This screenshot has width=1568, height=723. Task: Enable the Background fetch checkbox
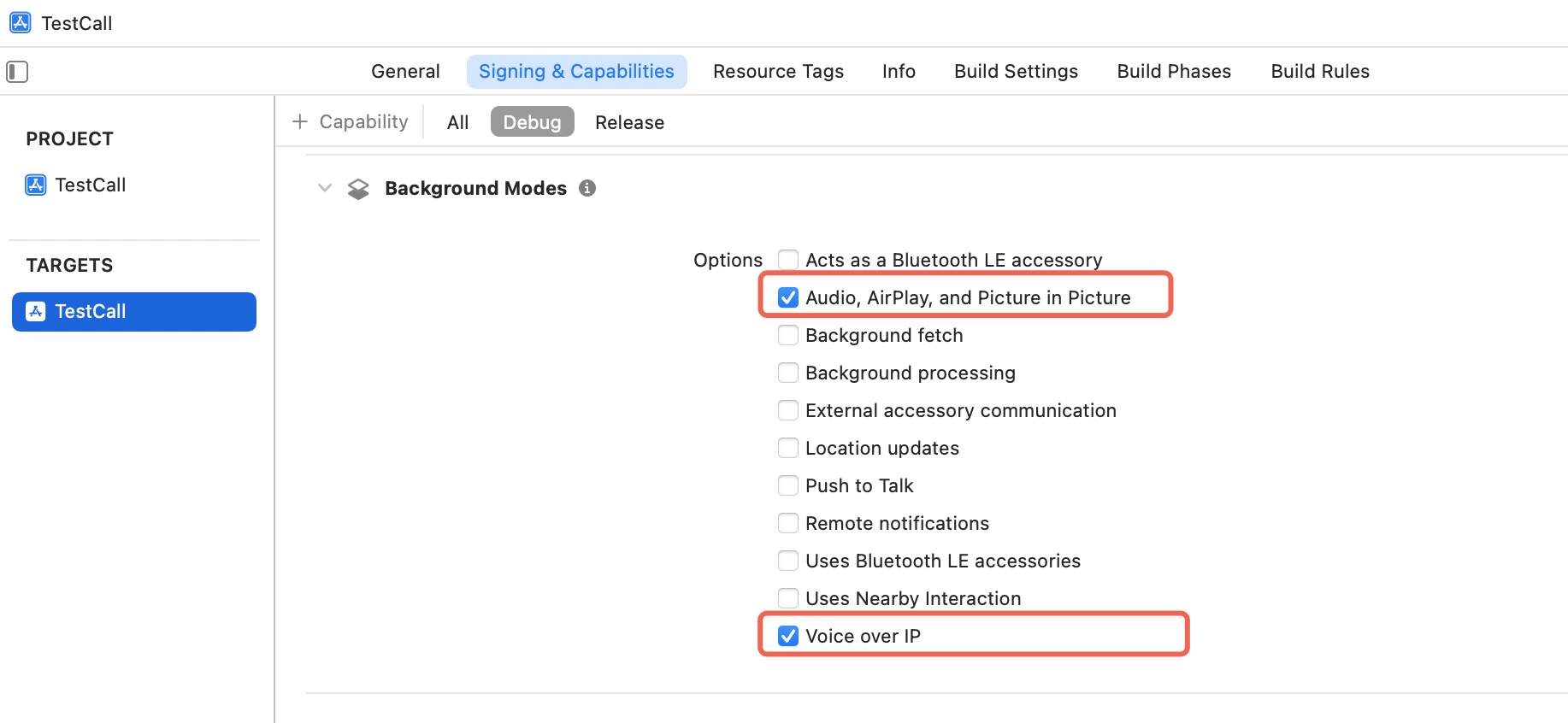788,335
